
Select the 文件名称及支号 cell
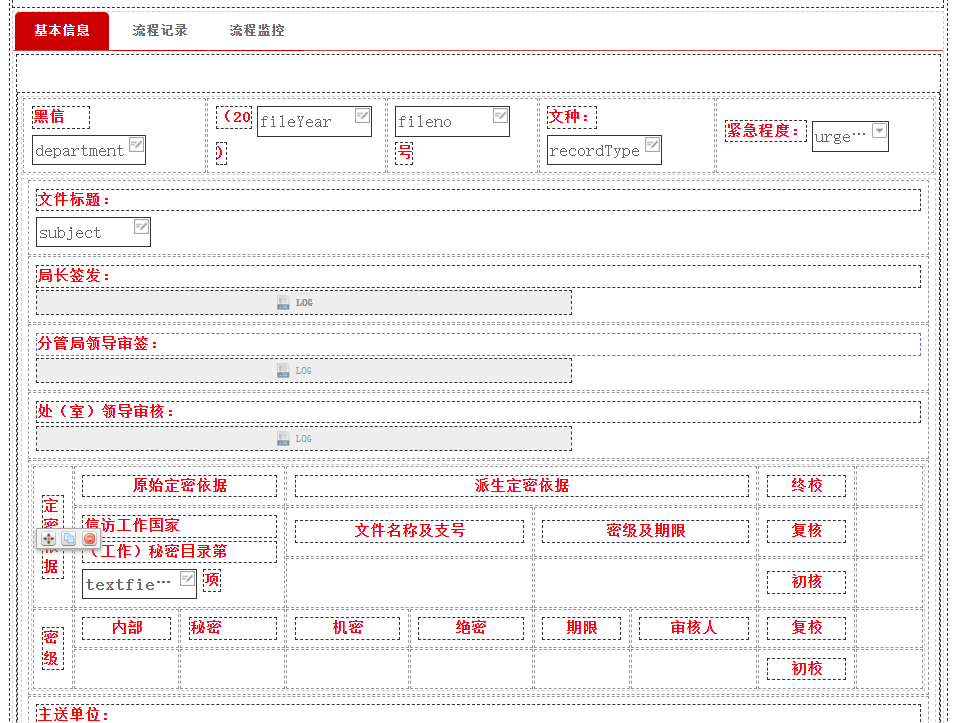click(x=409, y=531)
